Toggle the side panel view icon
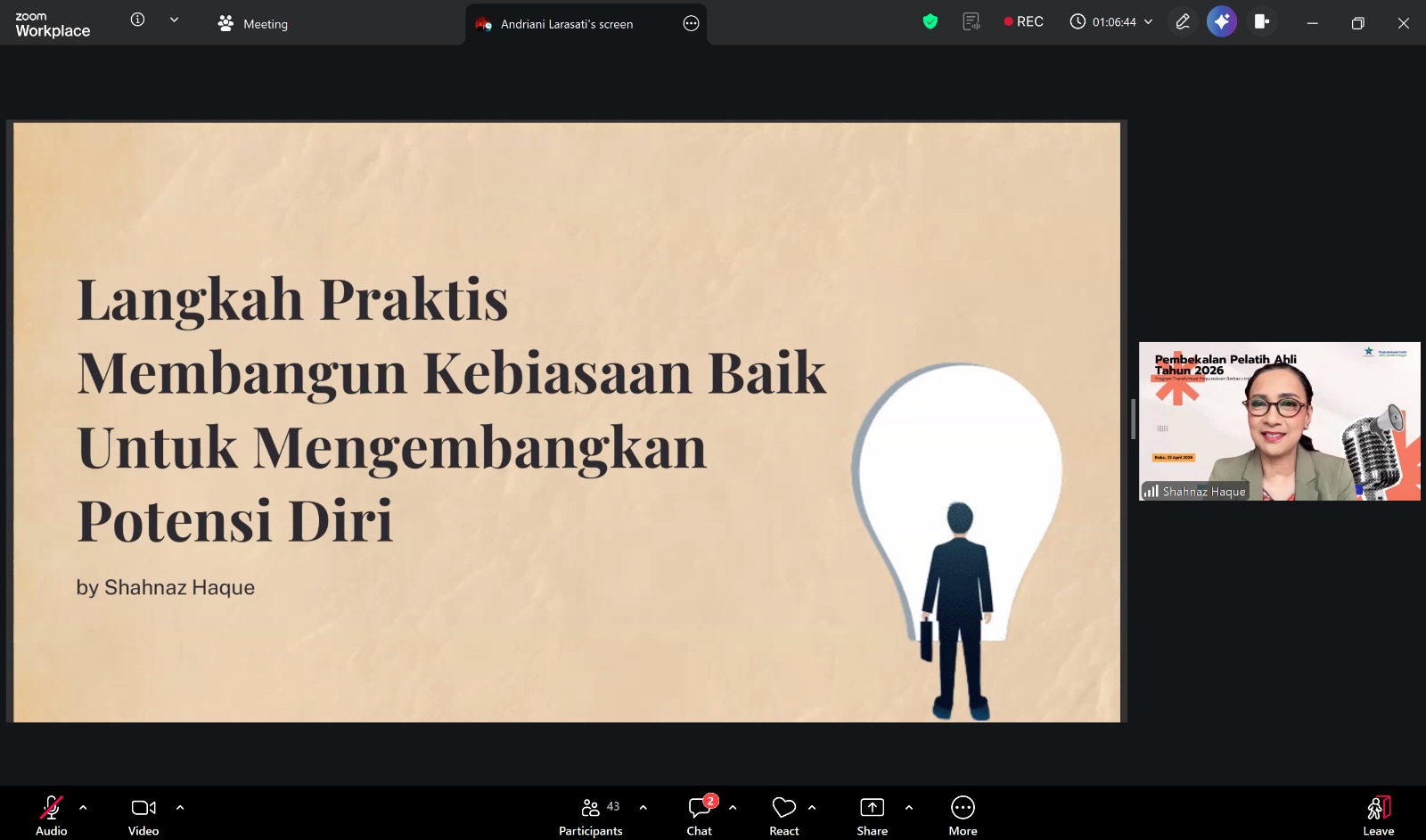 (x=1261, y=21)
